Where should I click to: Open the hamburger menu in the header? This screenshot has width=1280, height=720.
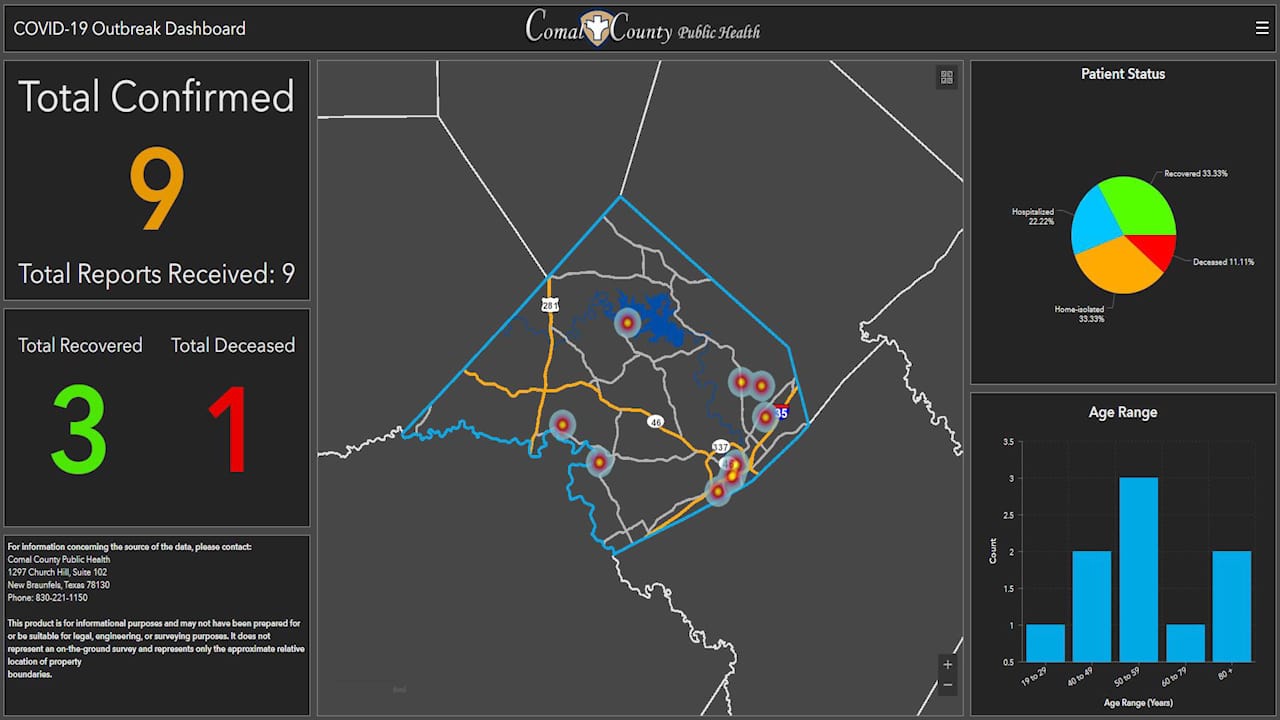(x=1262, y=28)
